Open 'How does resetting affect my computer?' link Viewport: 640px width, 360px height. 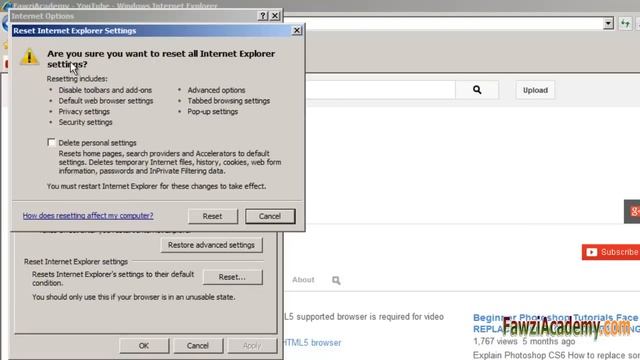click(88, 216)
